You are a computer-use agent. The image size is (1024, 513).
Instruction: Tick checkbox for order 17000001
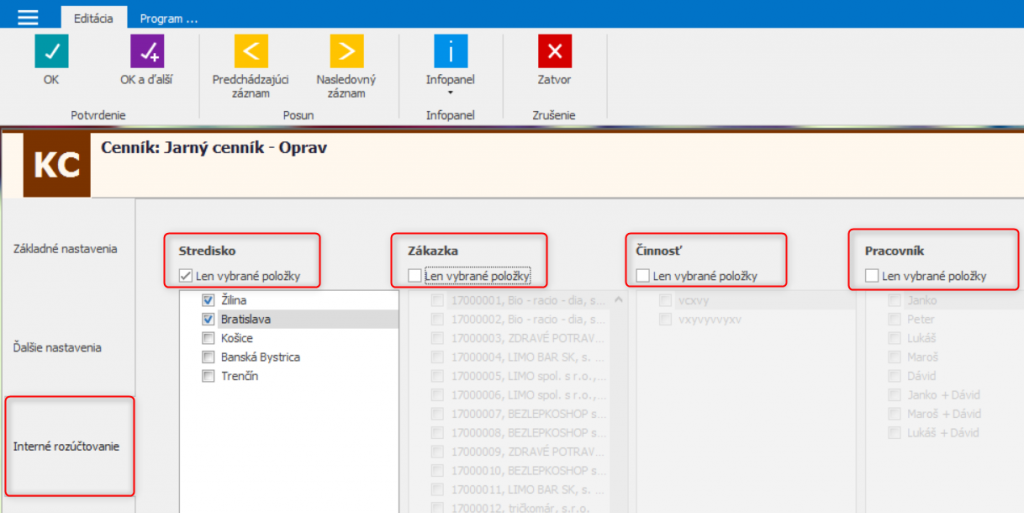(437, 300)
